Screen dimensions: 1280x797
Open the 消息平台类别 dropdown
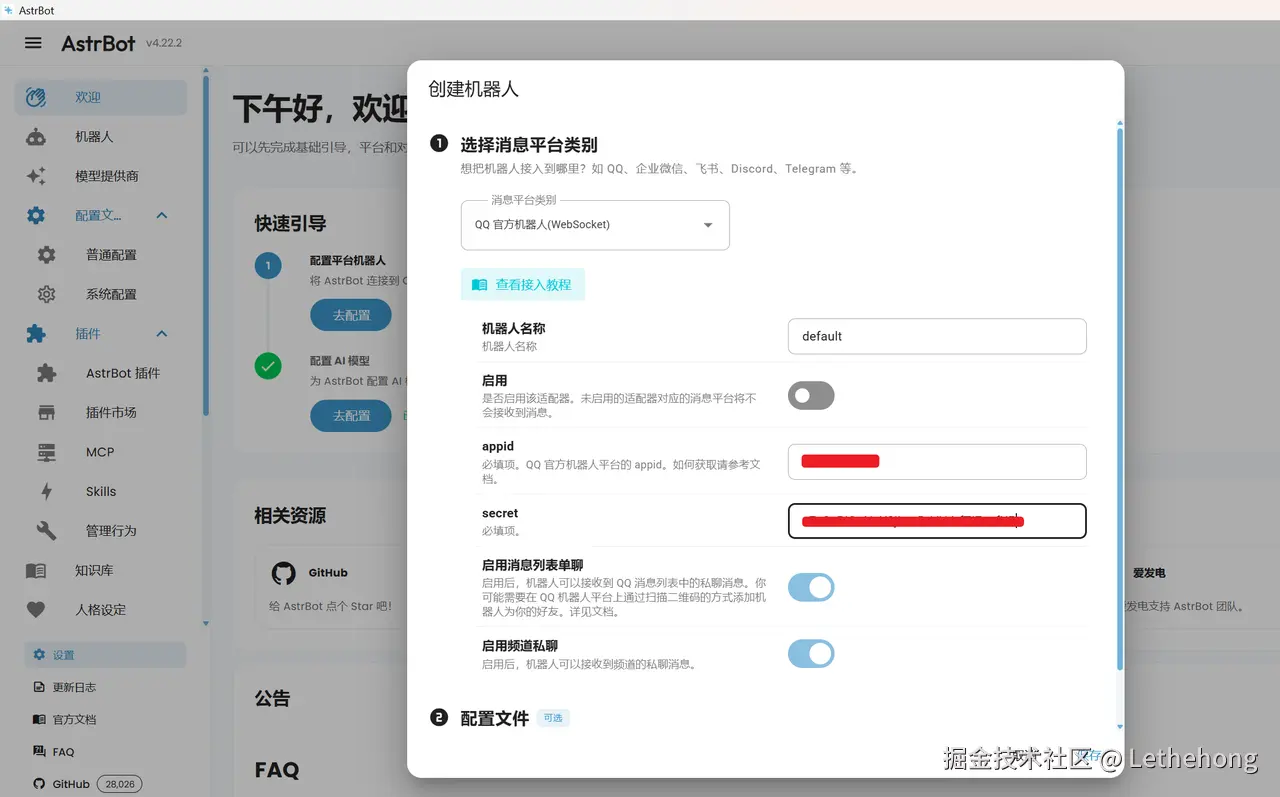(x=595, y=225)
